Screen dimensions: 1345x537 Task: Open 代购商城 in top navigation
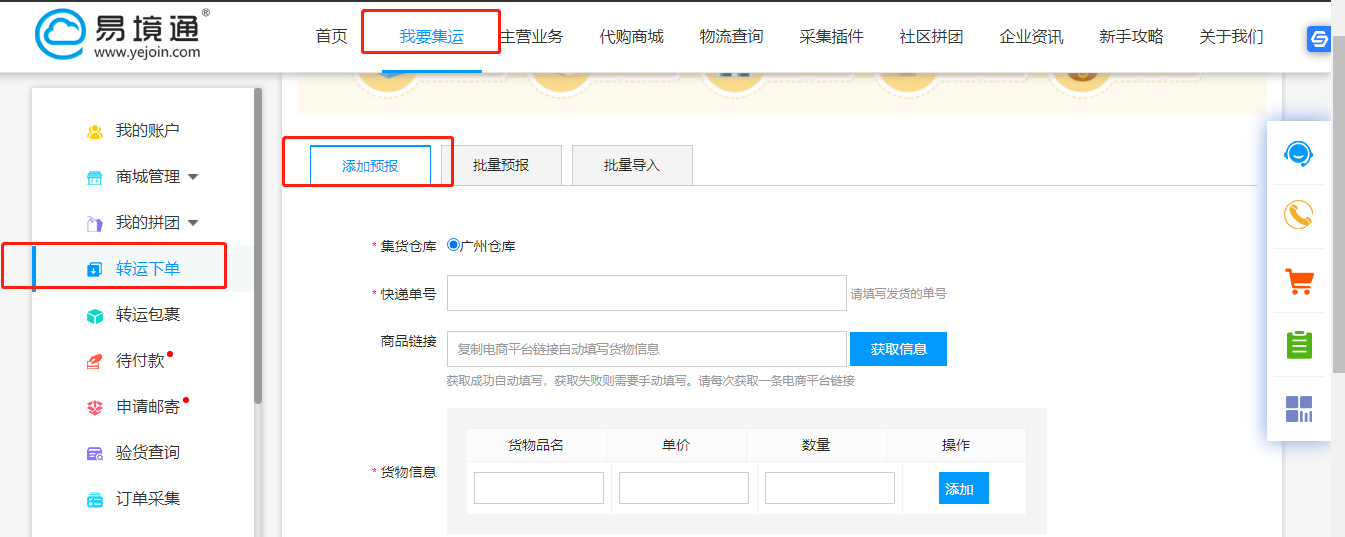(x=631, y=37)
